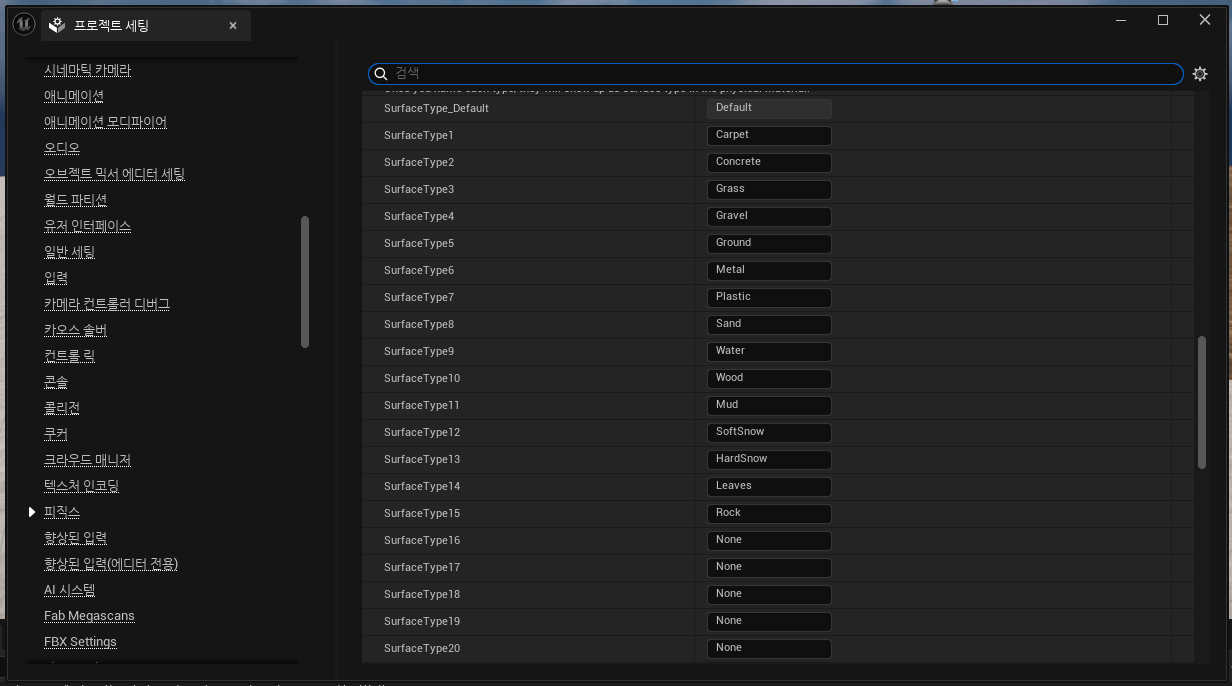
Task: Click the SurfaceType15 row label
Action: [422, 513]
